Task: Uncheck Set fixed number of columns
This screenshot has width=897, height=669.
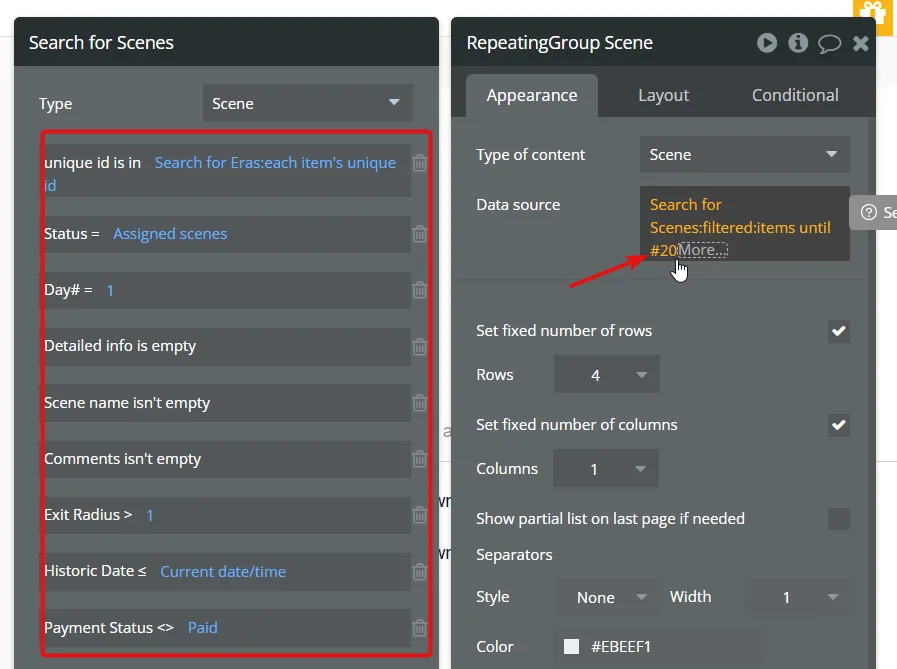Action: [x=839, y=425]
